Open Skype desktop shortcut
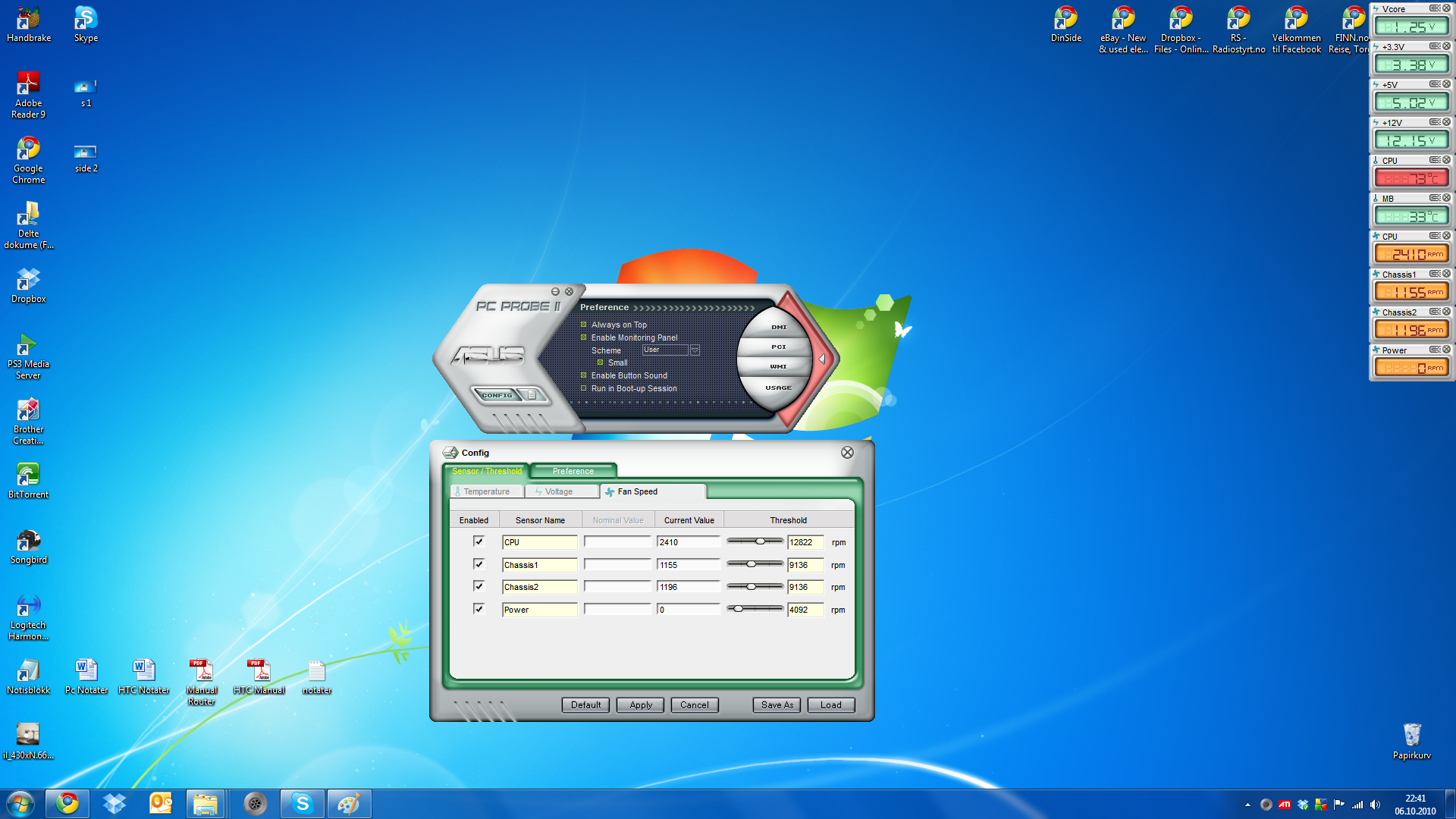This screenshot has width=1456, height=819. (x=86, y=24)
